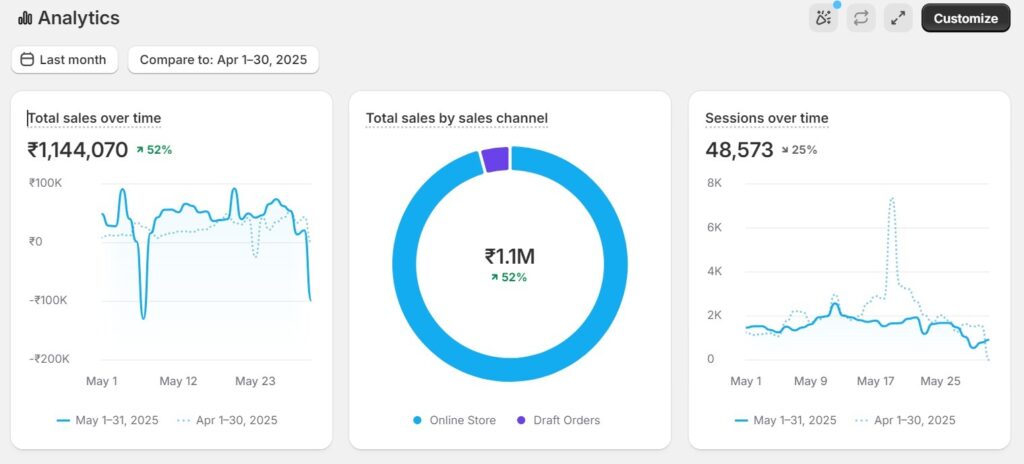Click the purple Draft Orders legend dot
This screenshot has height=464, width=1024.
pos(520,420)
